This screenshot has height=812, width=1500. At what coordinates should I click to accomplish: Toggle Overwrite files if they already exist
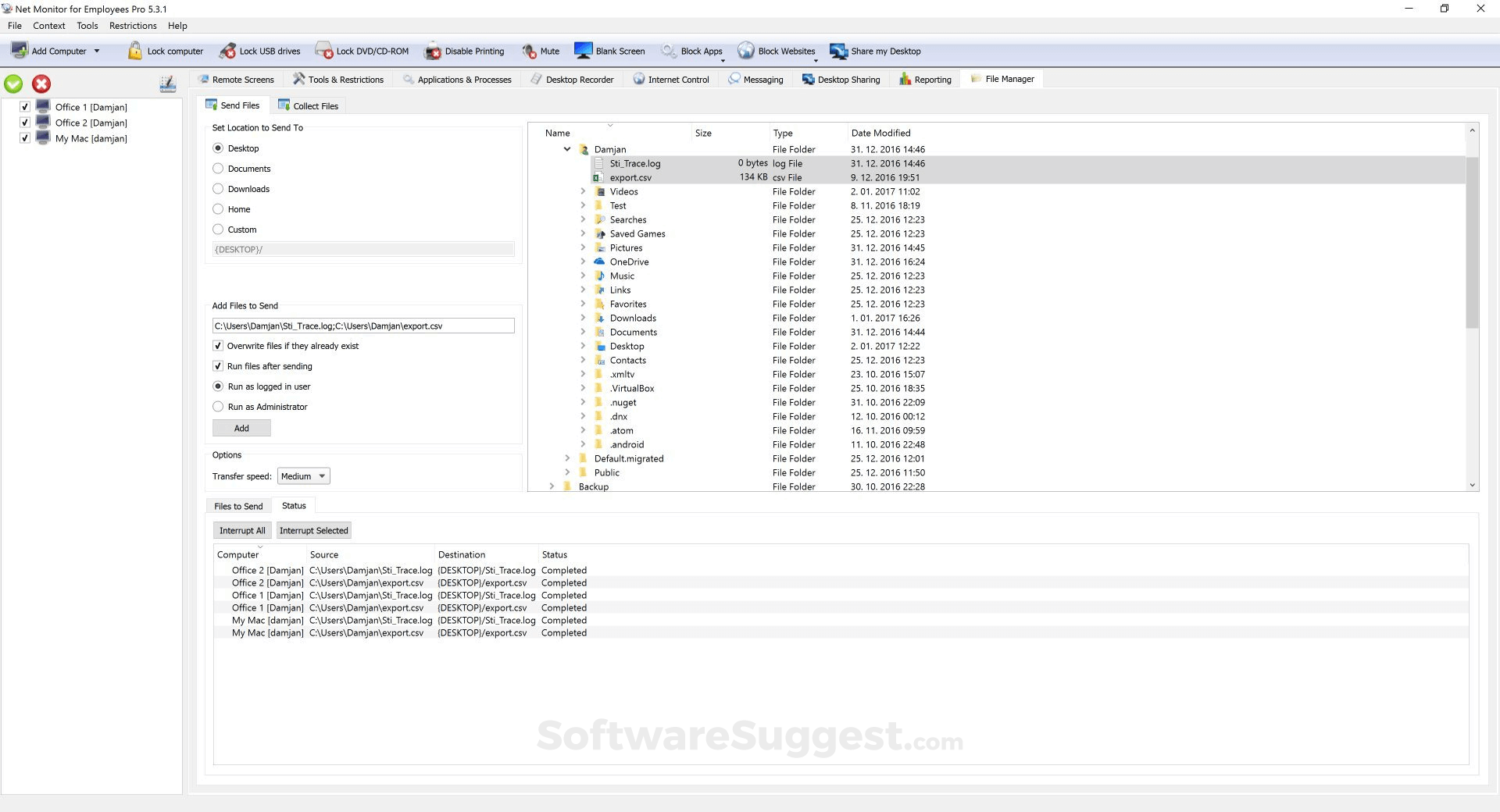218,346
